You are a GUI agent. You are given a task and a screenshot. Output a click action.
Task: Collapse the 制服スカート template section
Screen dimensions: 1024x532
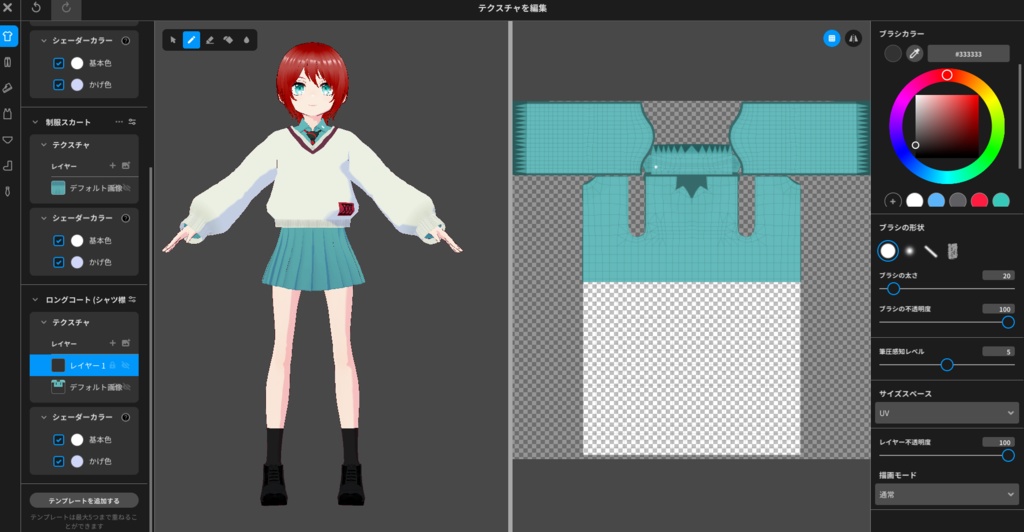tap(35, 122)
